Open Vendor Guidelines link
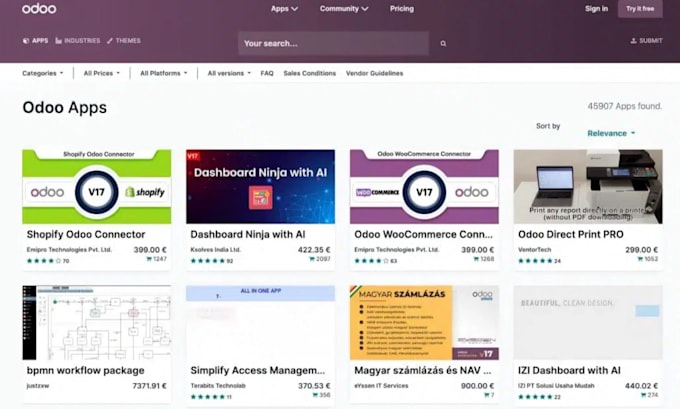 pyautogui.click(x=374, y=73)
